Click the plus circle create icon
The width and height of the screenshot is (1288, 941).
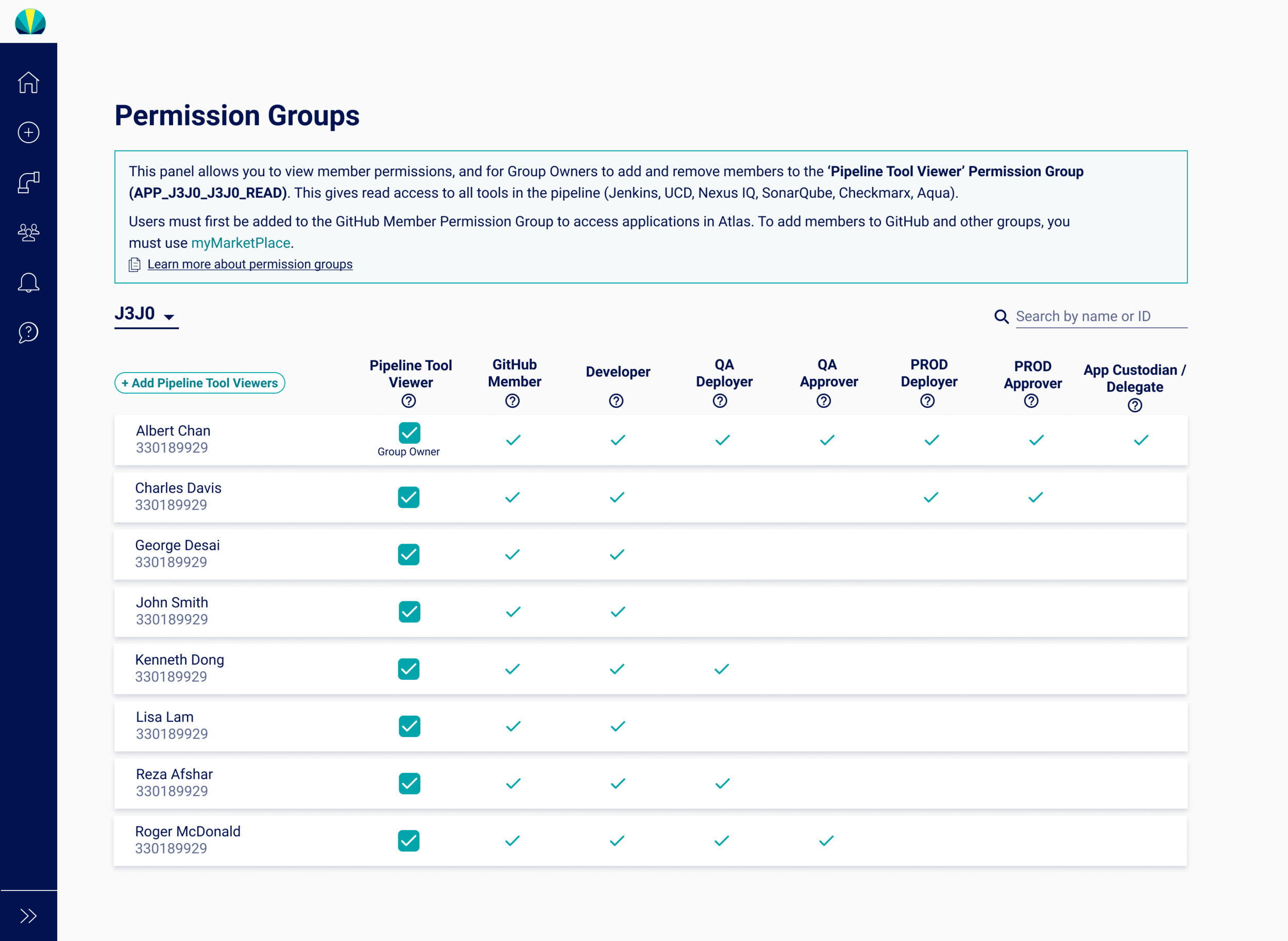click(x=28, y=132)
